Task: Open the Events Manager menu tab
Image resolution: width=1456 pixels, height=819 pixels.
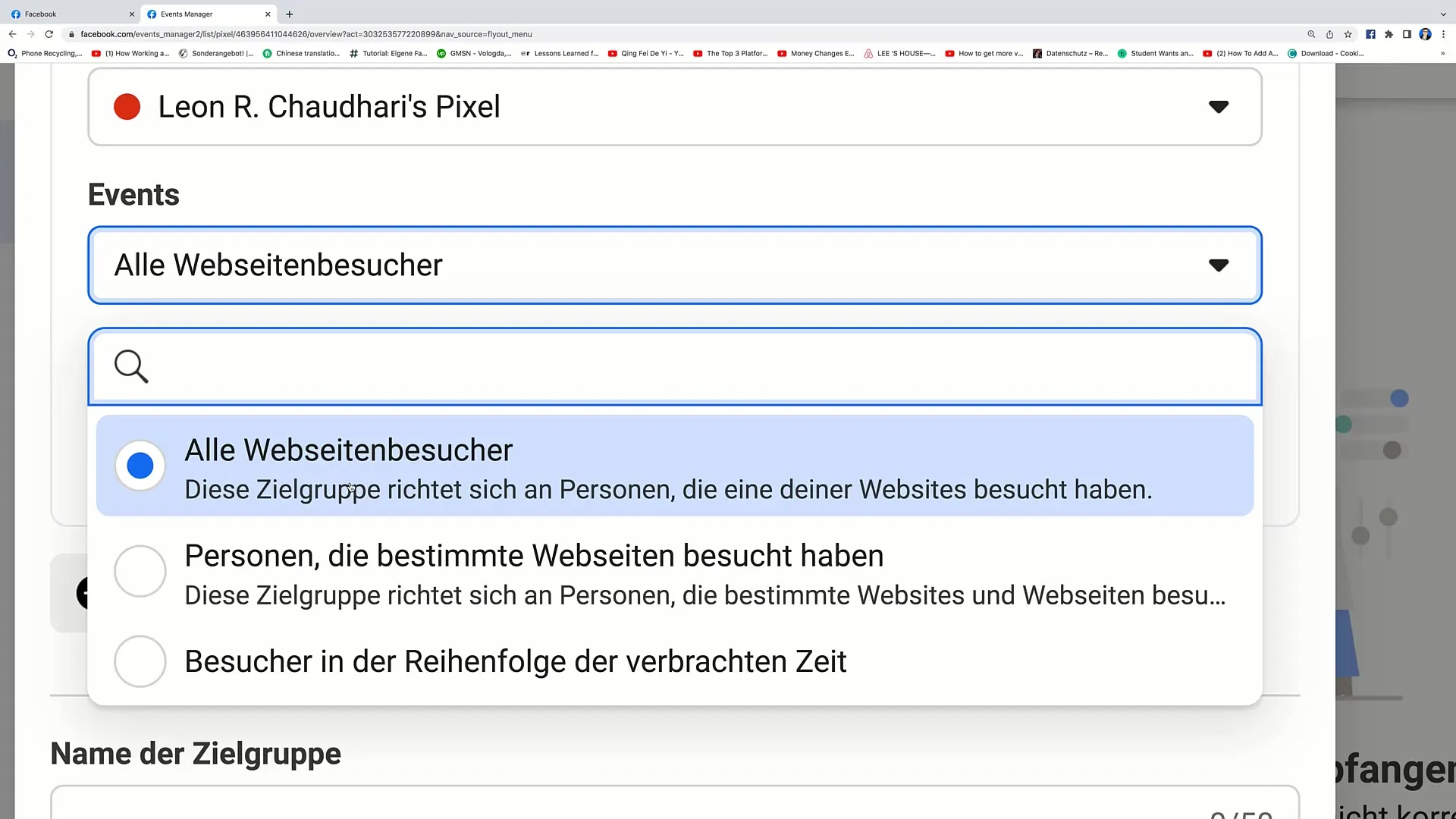Action: [198, 13]
